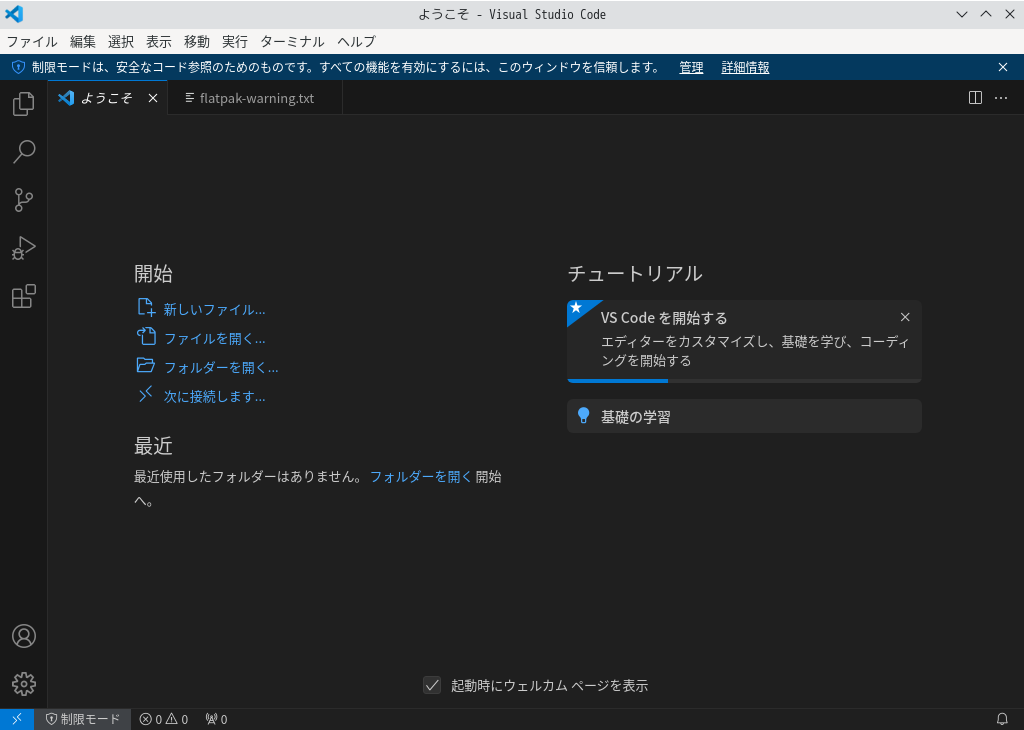The height and width of the screenshot is (730, 1024).
Task: Switch to the flatpak-warning.txt tab
Action: coord(255,98)
